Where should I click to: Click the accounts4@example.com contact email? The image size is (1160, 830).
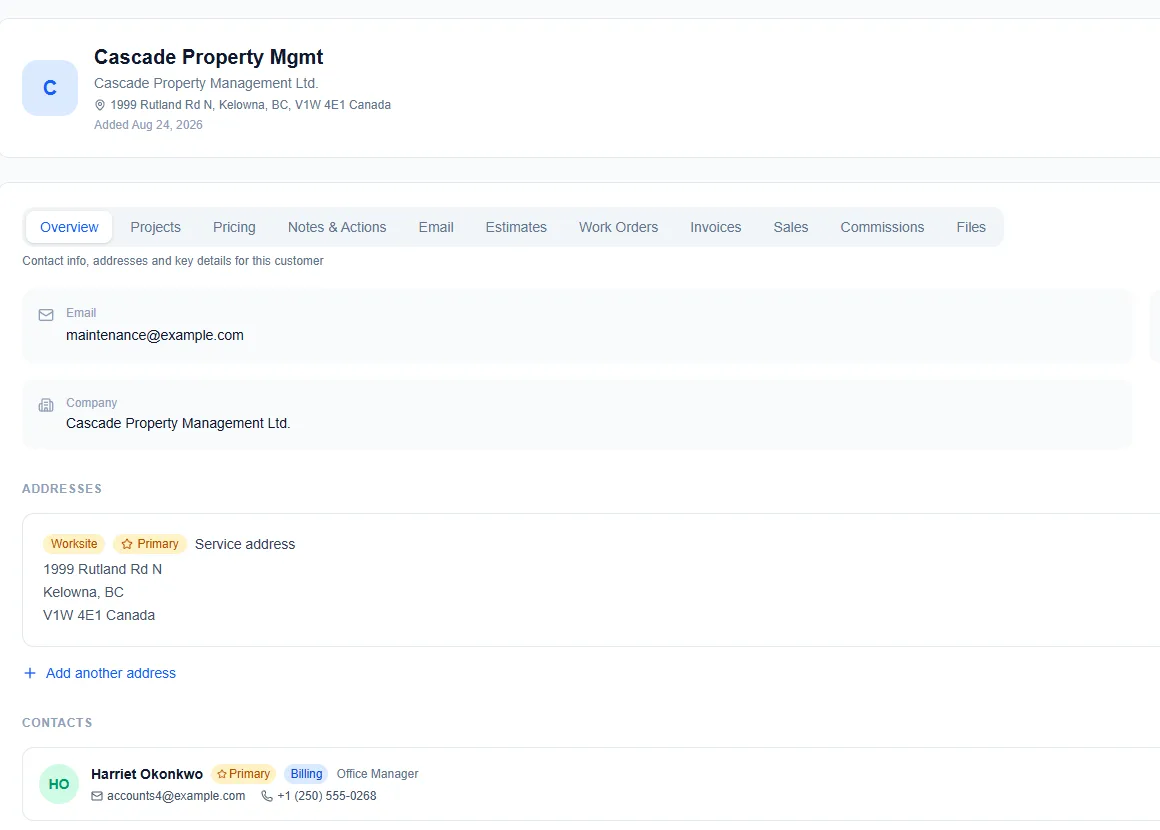[x=176, y=796]
